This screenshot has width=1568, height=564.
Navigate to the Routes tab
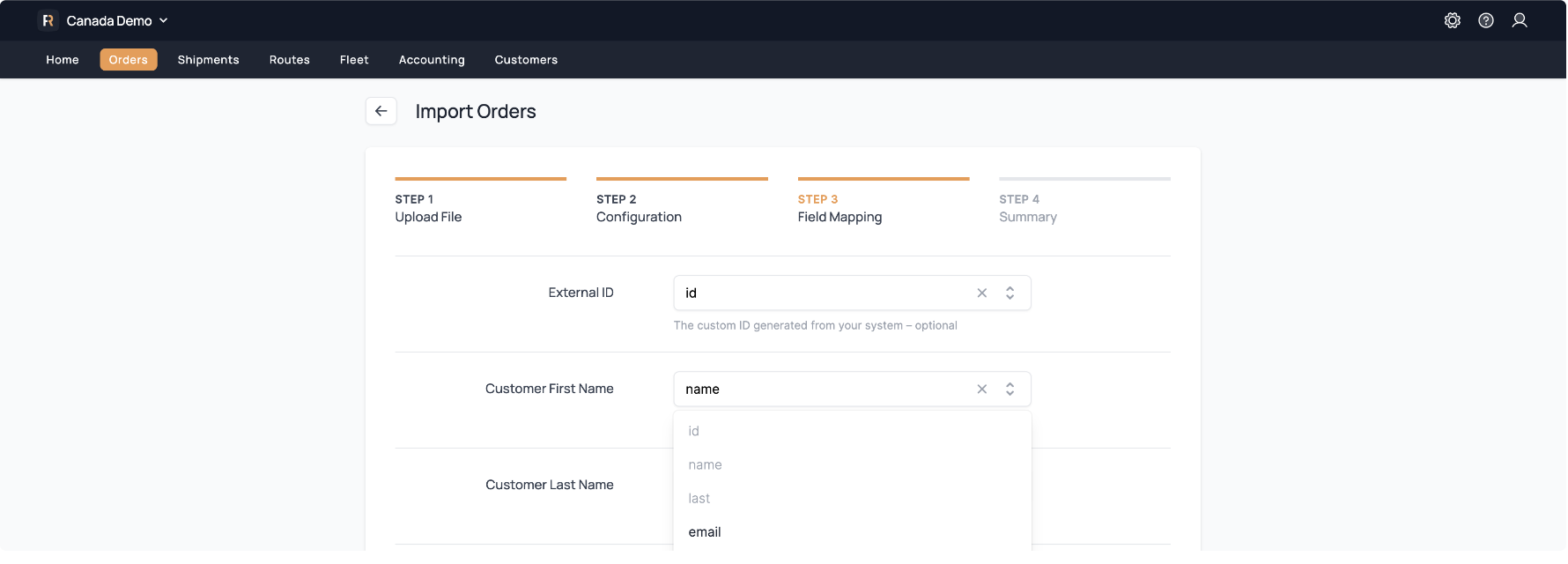[290, 60]
